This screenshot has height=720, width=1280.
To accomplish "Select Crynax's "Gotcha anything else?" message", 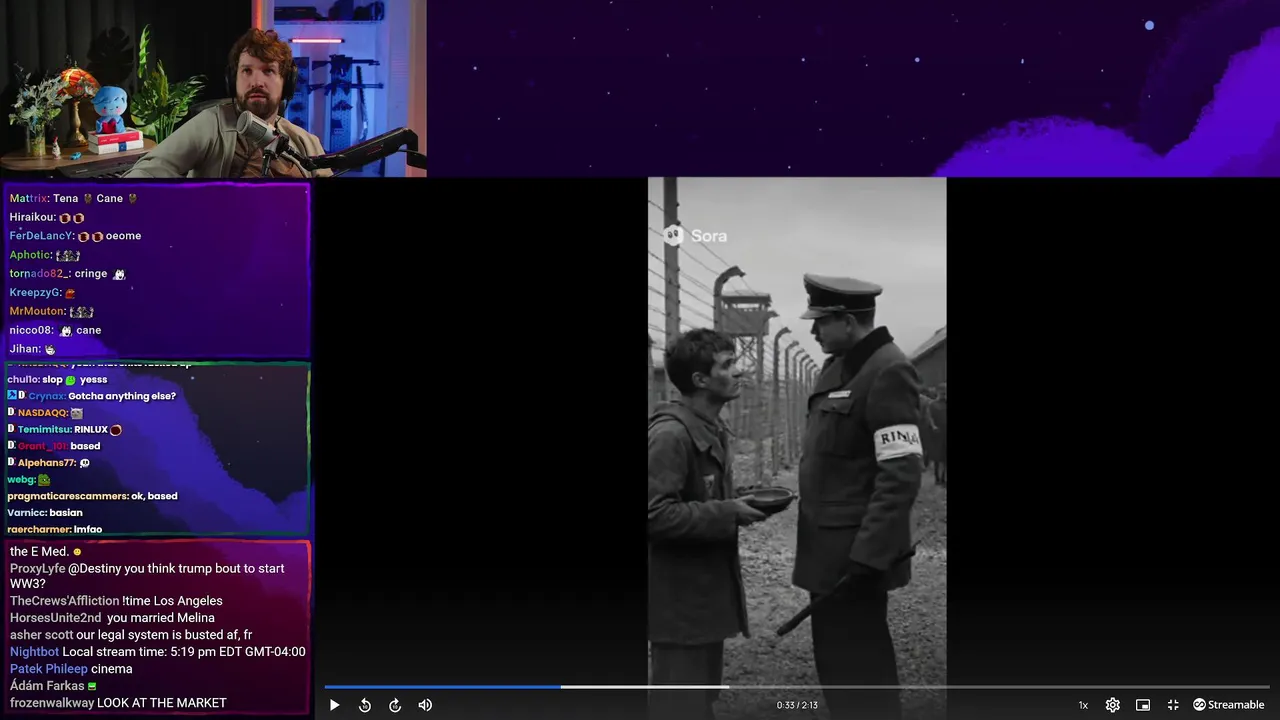I will point(91,396).
